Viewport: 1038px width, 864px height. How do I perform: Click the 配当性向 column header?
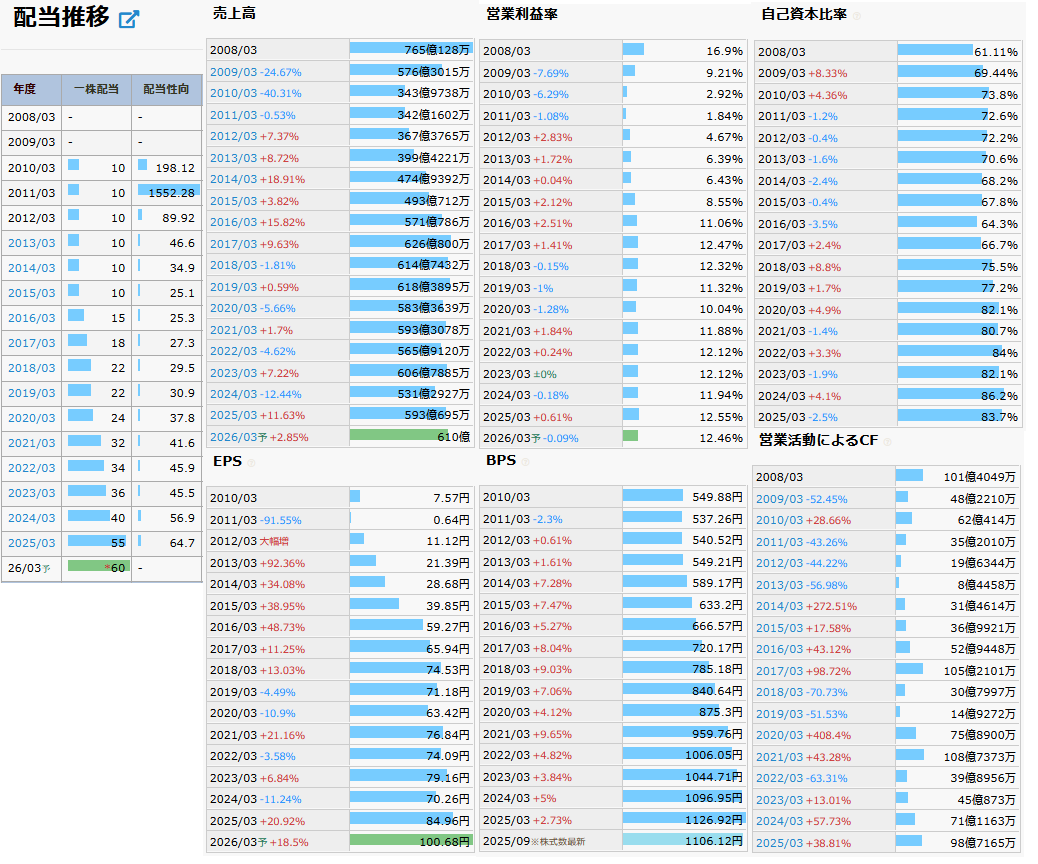(166, 89)
